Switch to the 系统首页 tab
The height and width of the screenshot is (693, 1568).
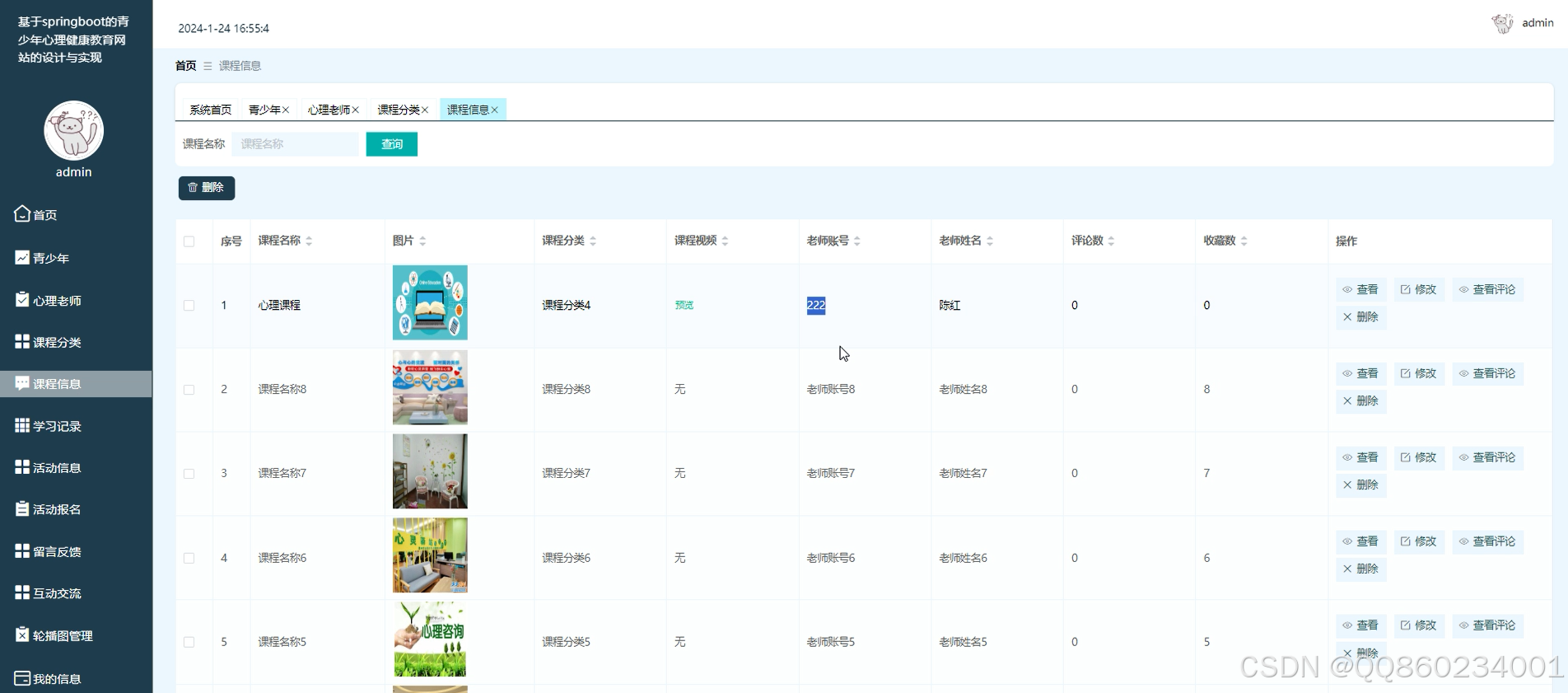(x=211, y=110)
